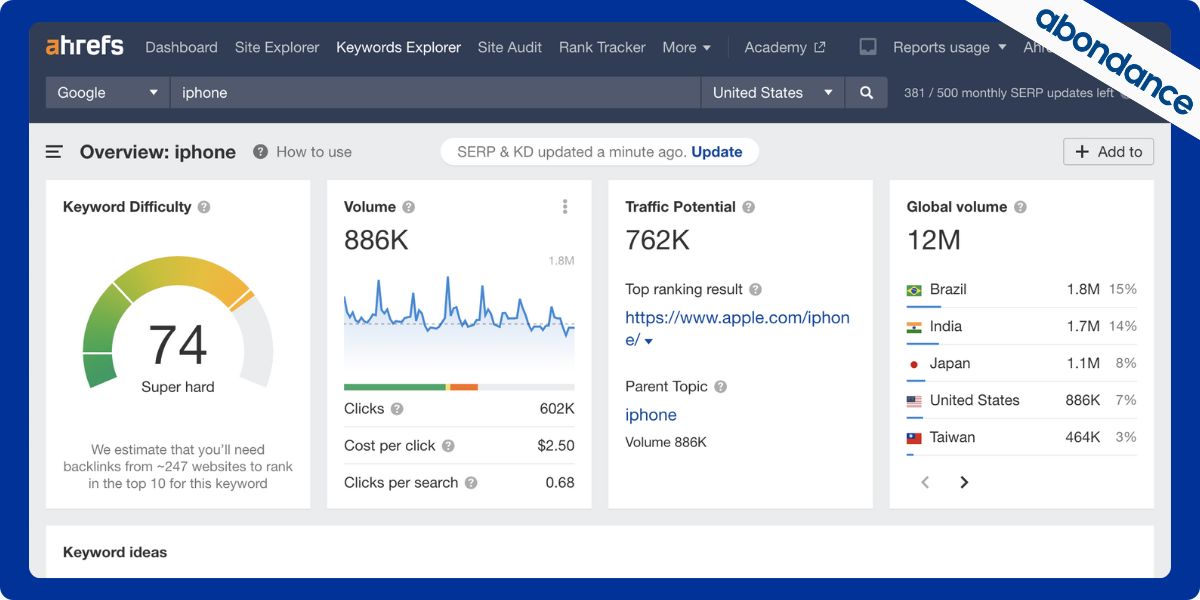This screenshot has width=1200, height=600.
Task: Click the Keyword Difficulty gauge showing 74
Action: pos(178,320)
